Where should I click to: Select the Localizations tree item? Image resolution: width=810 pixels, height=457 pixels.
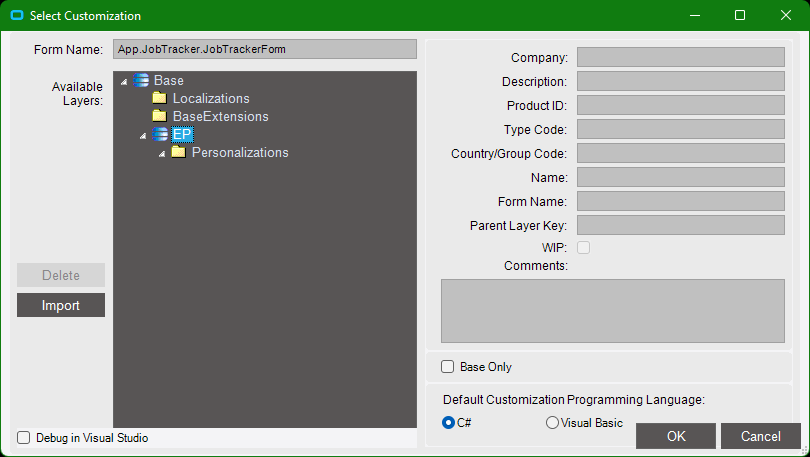click(x=211, y=98)
